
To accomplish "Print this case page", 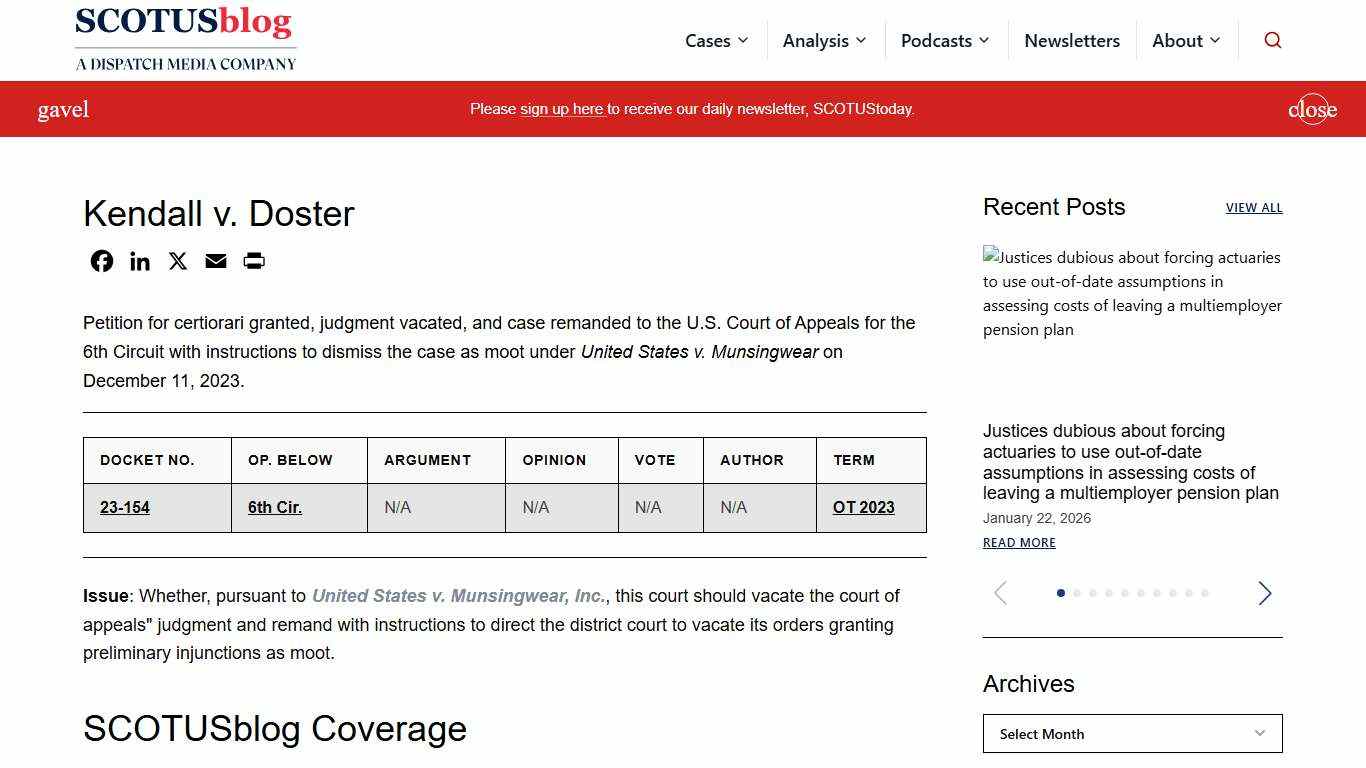I will (x=254, y=261).
